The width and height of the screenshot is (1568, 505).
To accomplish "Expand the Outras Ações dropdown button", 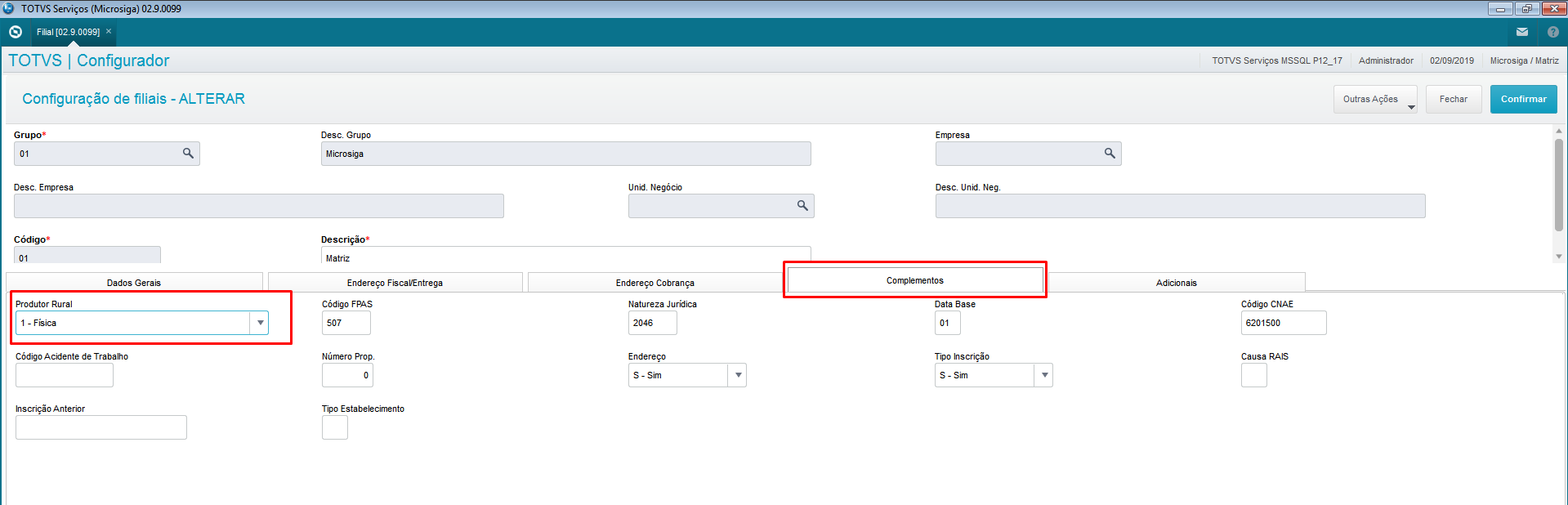I will tap(1375, 99).
